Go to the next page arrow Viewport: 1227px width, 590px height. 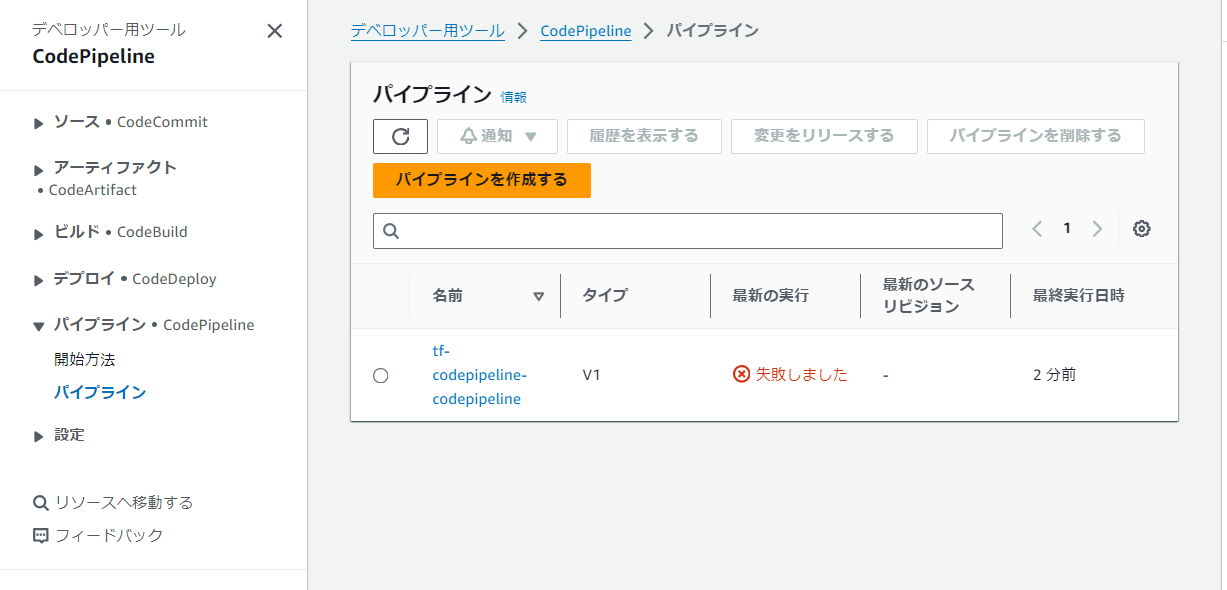tap(1097, 229)
